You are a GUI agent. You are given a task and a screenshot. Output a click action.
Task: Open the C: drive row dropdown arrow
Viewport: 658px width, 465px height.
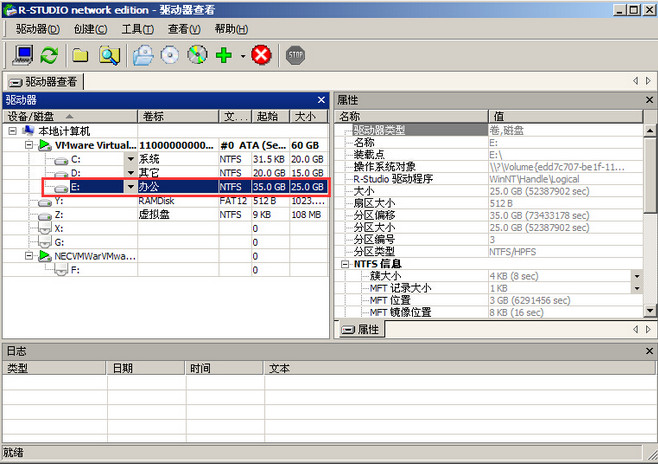[x=131, y=159]
